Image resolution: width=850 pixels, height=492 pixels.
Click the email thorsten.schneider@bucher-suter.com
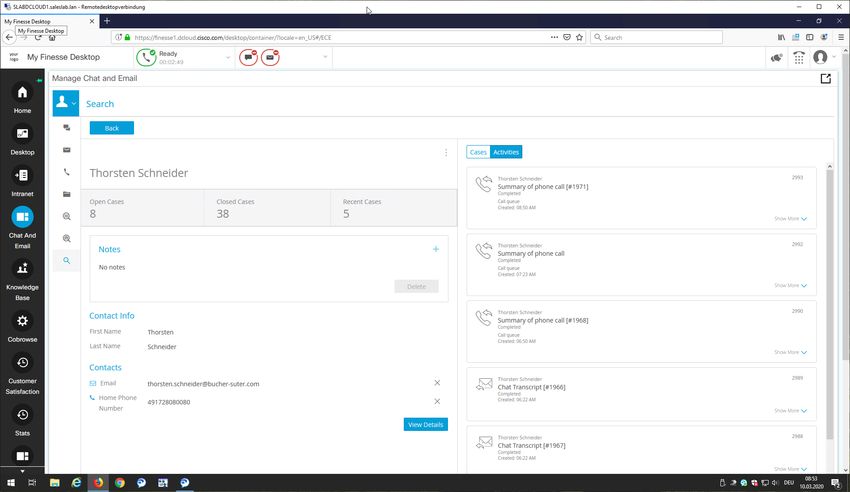[x=203, y=384]
